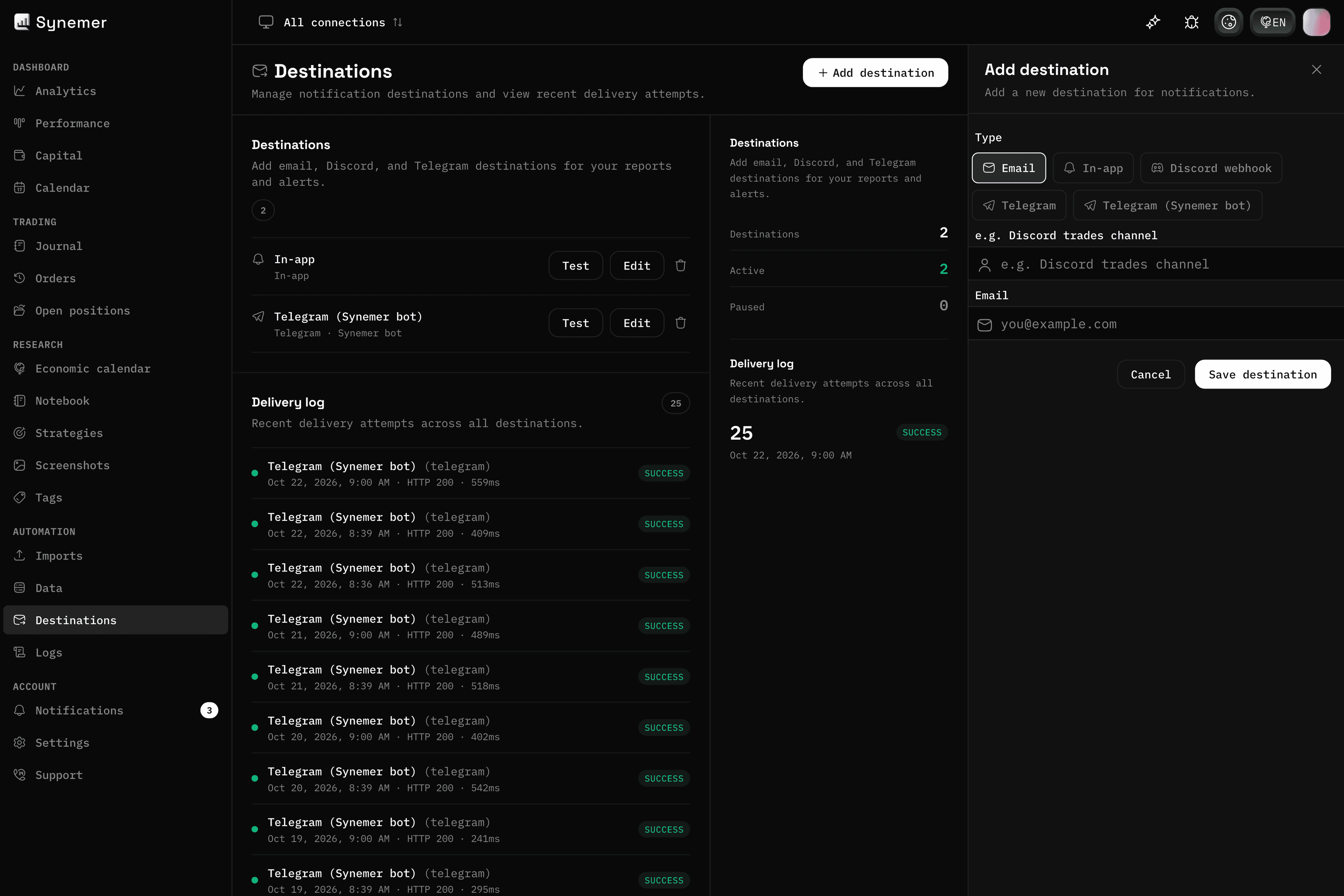The width and height of the screenshot is (1344, 896).
Task: Delete the Telegram (Synemer bot) destination
Action: pyautogui.click(x=680, y=323)
